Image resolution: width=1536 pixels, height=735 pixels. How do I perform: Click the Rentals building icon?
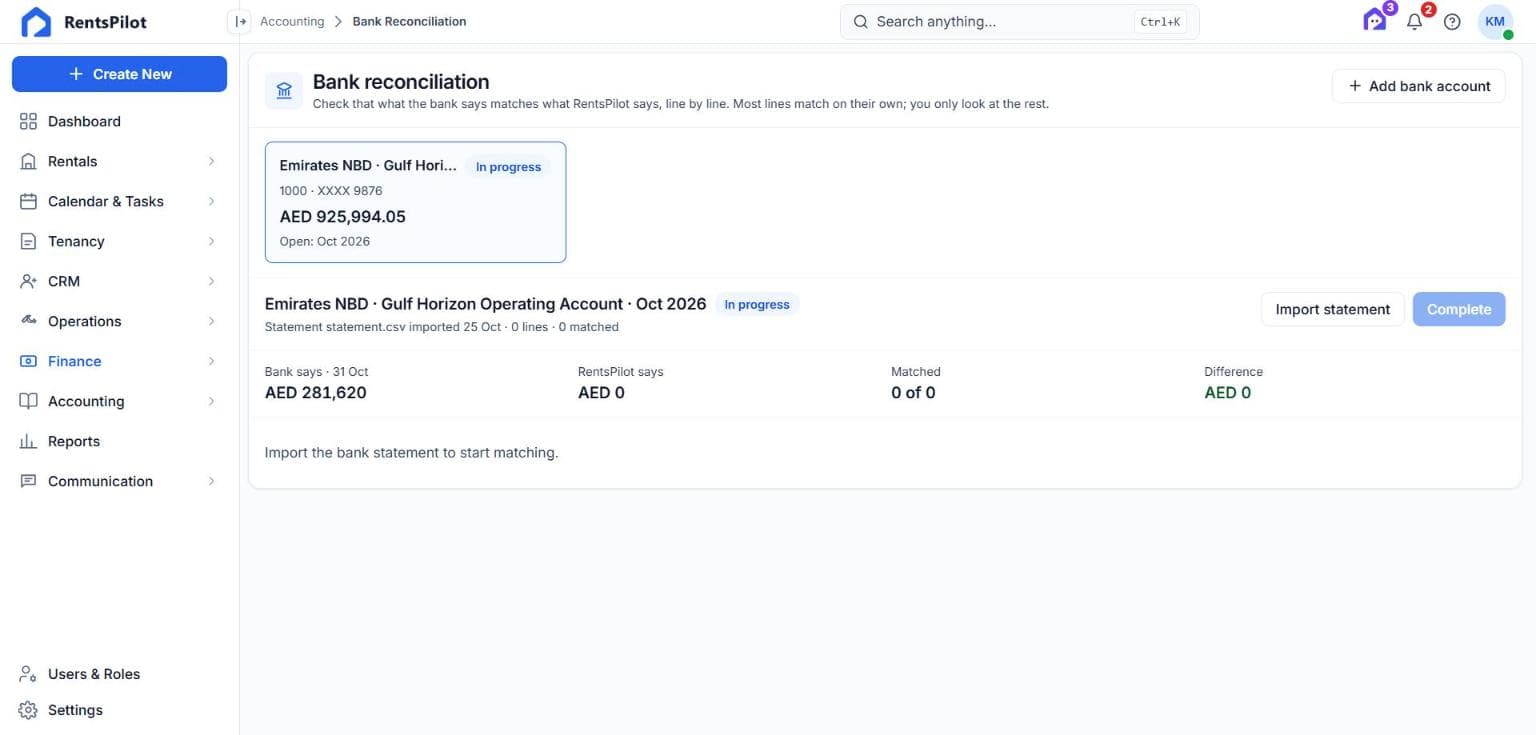click(x=28, y=161)
